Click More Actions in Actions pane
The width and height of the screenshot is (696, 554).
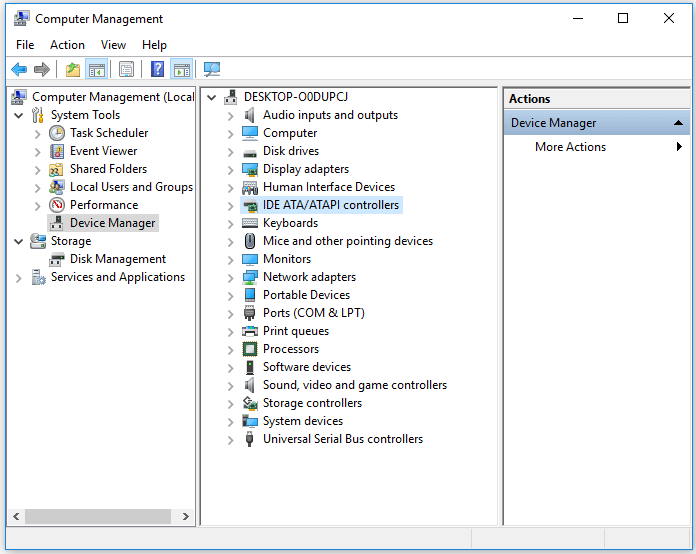coord(570,147)
